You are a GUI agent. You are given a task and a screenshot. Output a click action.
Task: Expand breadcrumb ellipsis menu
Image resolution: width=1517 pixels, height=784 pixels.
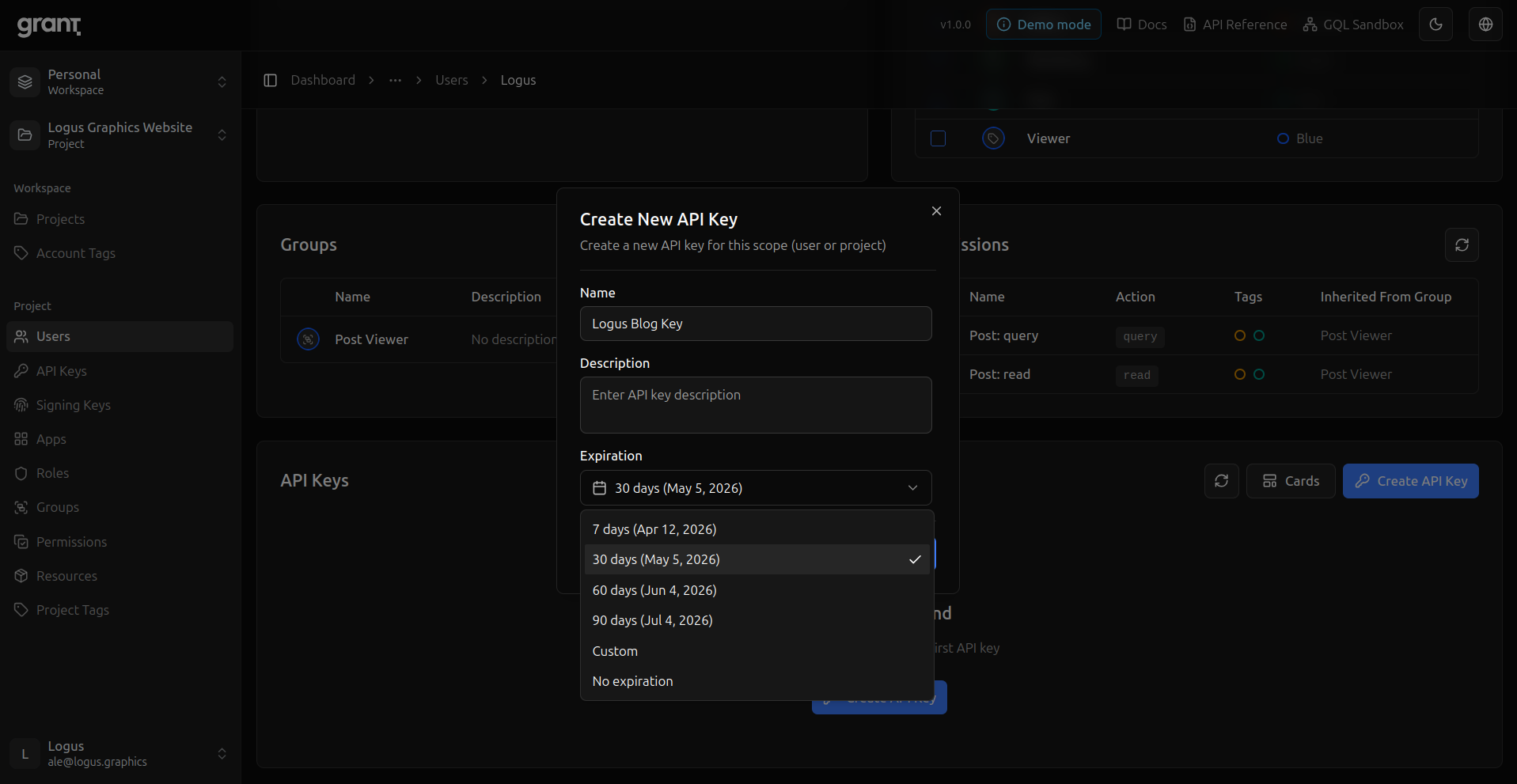395,80
